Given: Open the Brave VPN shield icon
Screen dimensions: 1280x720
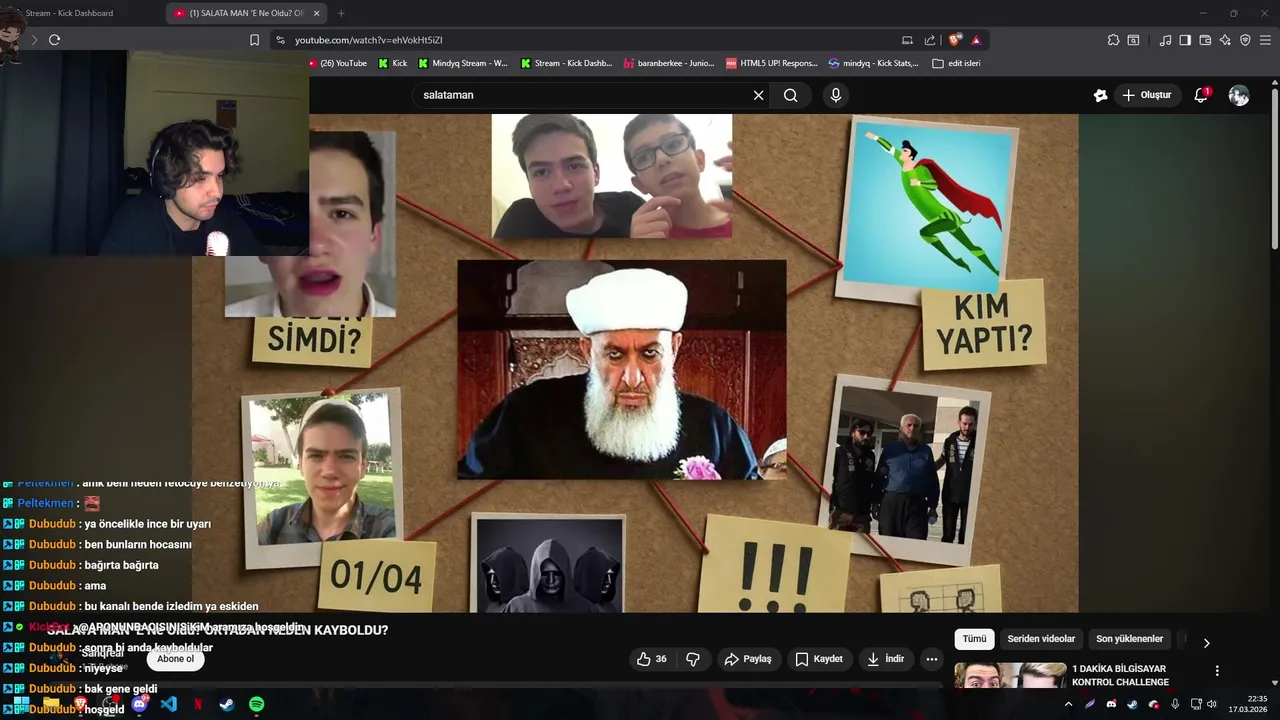Looking at the screenshot, I should [1245, 40].
